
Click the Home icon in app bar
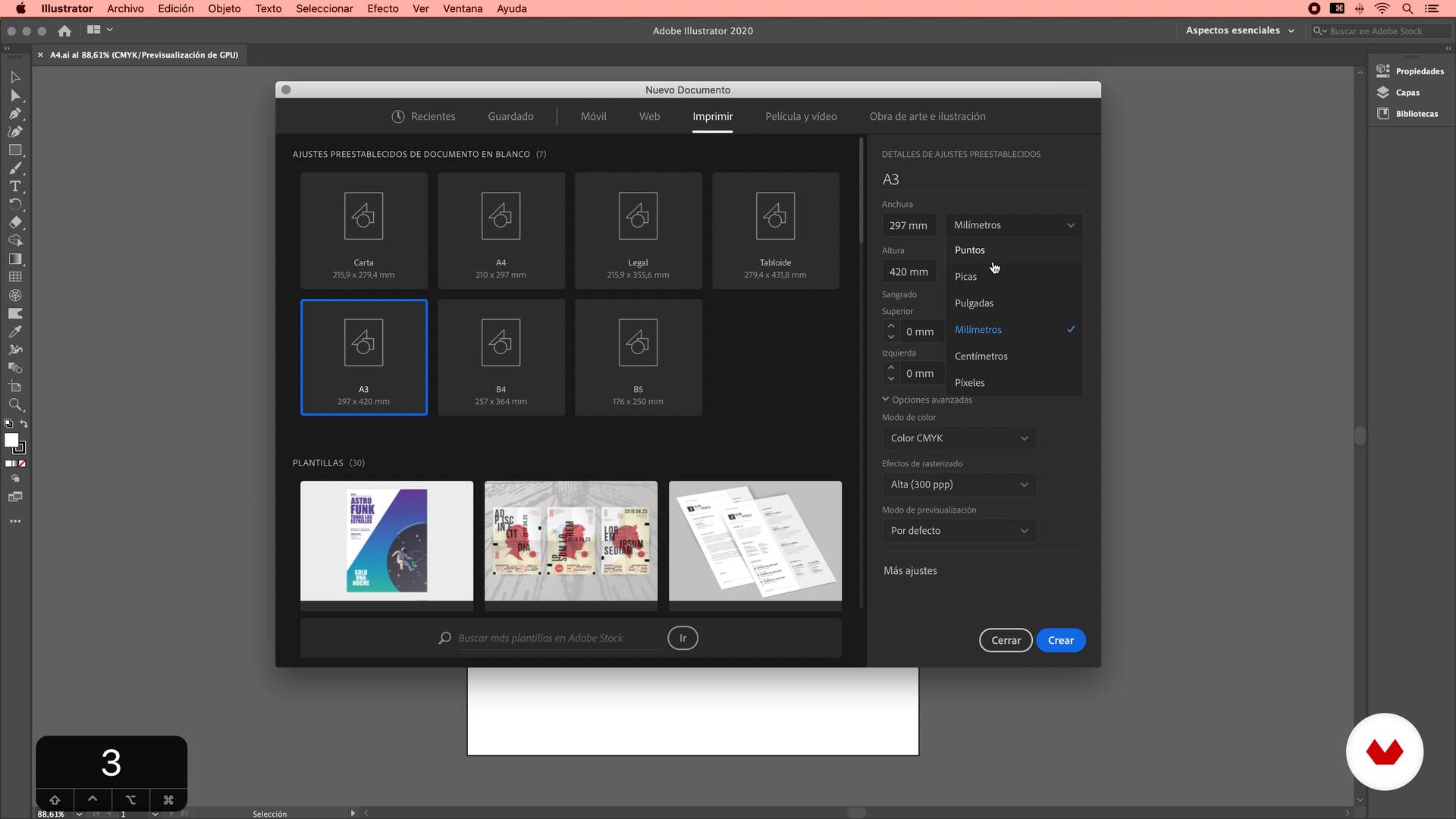(x=64, y=31)
